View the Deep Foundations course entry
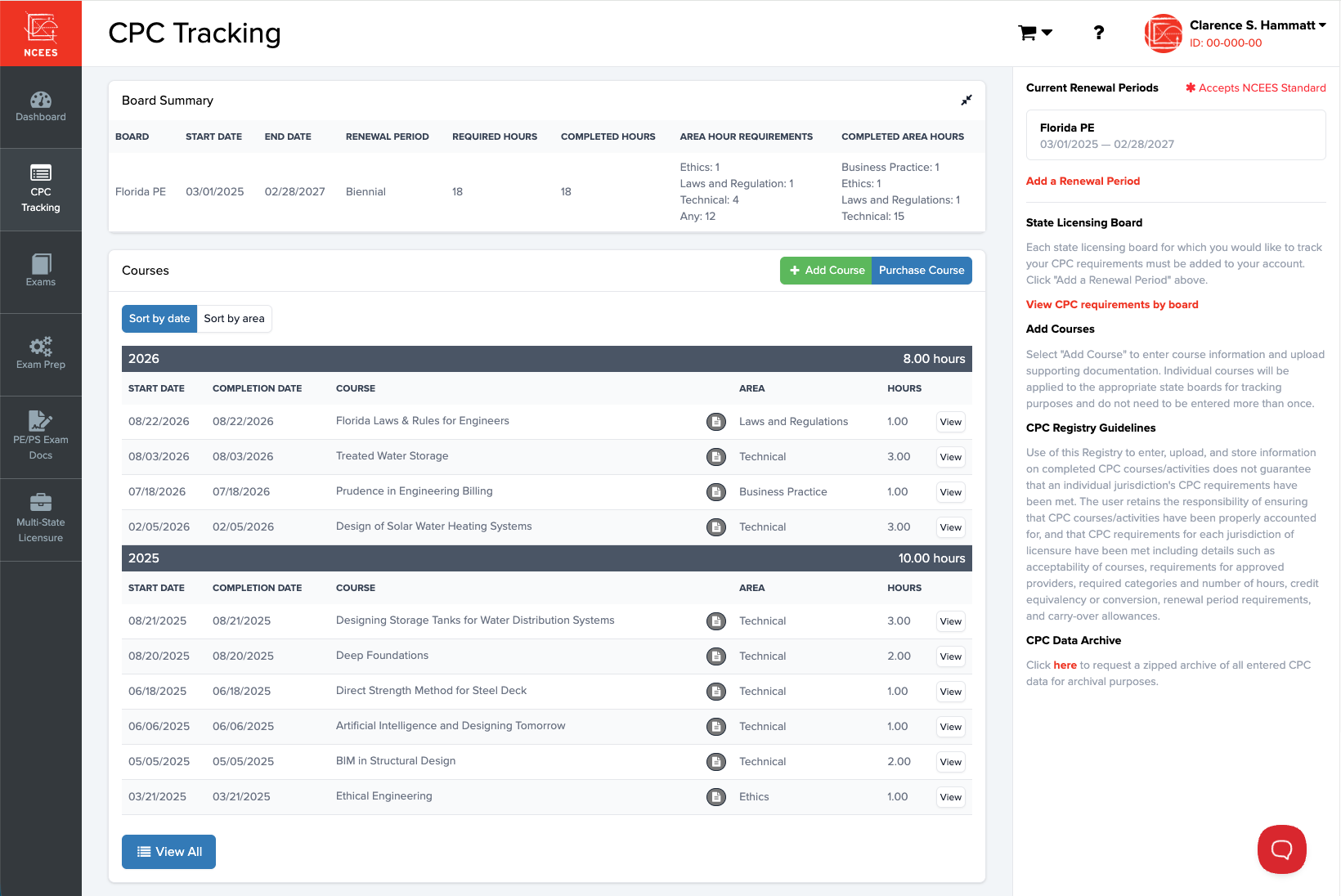 951,656
